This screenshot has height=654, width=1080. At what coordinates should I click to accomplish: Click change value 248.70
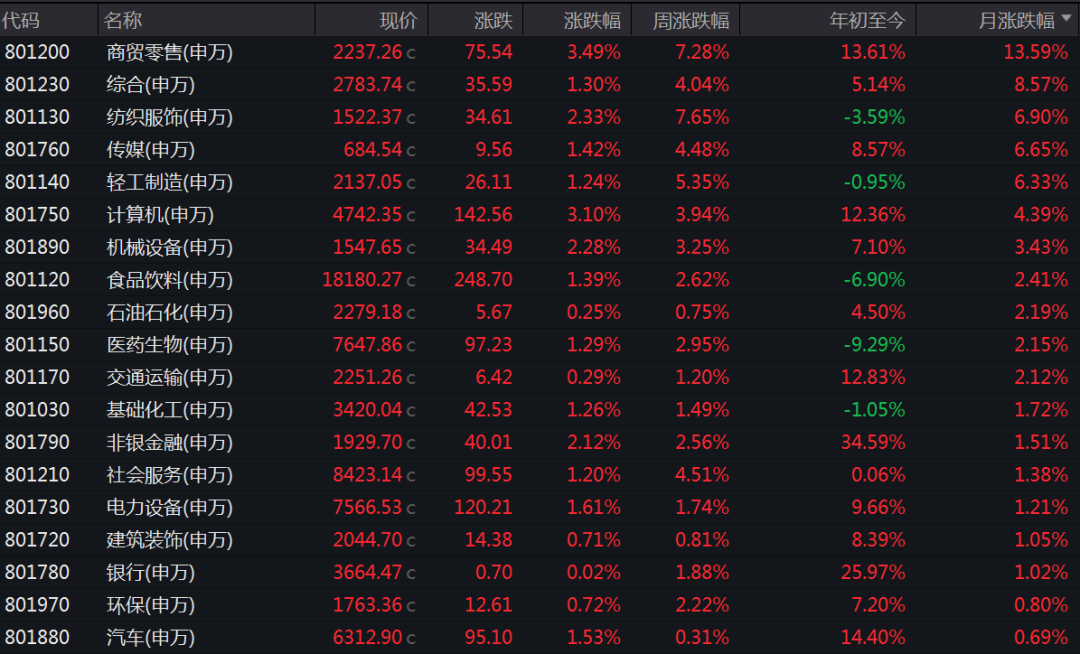484,279
